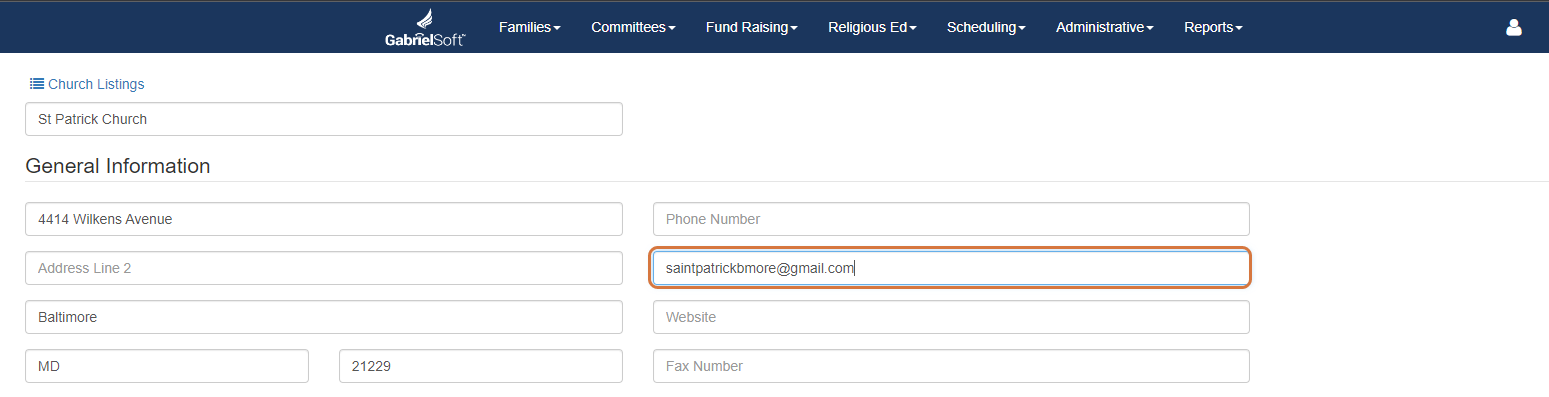1549x397 pixels.
Task: Open the Religious Ed menu
Action: pyautogui.click(x=872, y=28)
